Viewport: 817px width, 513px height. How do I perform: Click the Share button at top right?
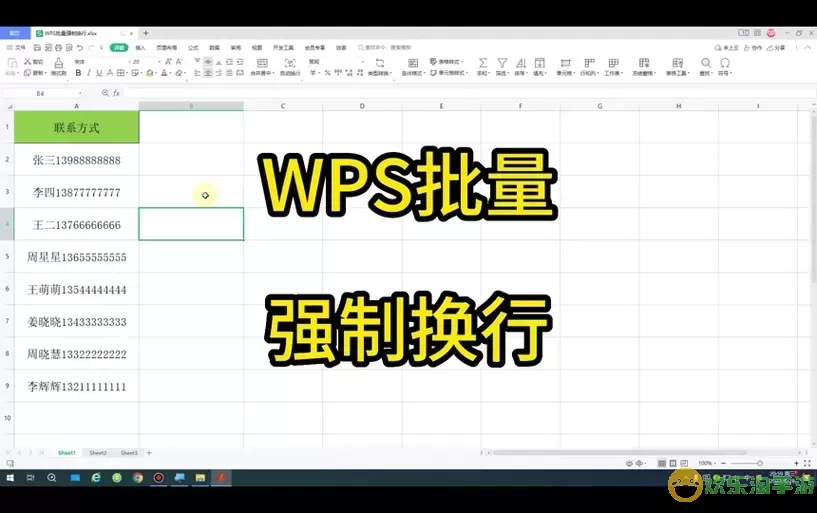tap(776, 47)
